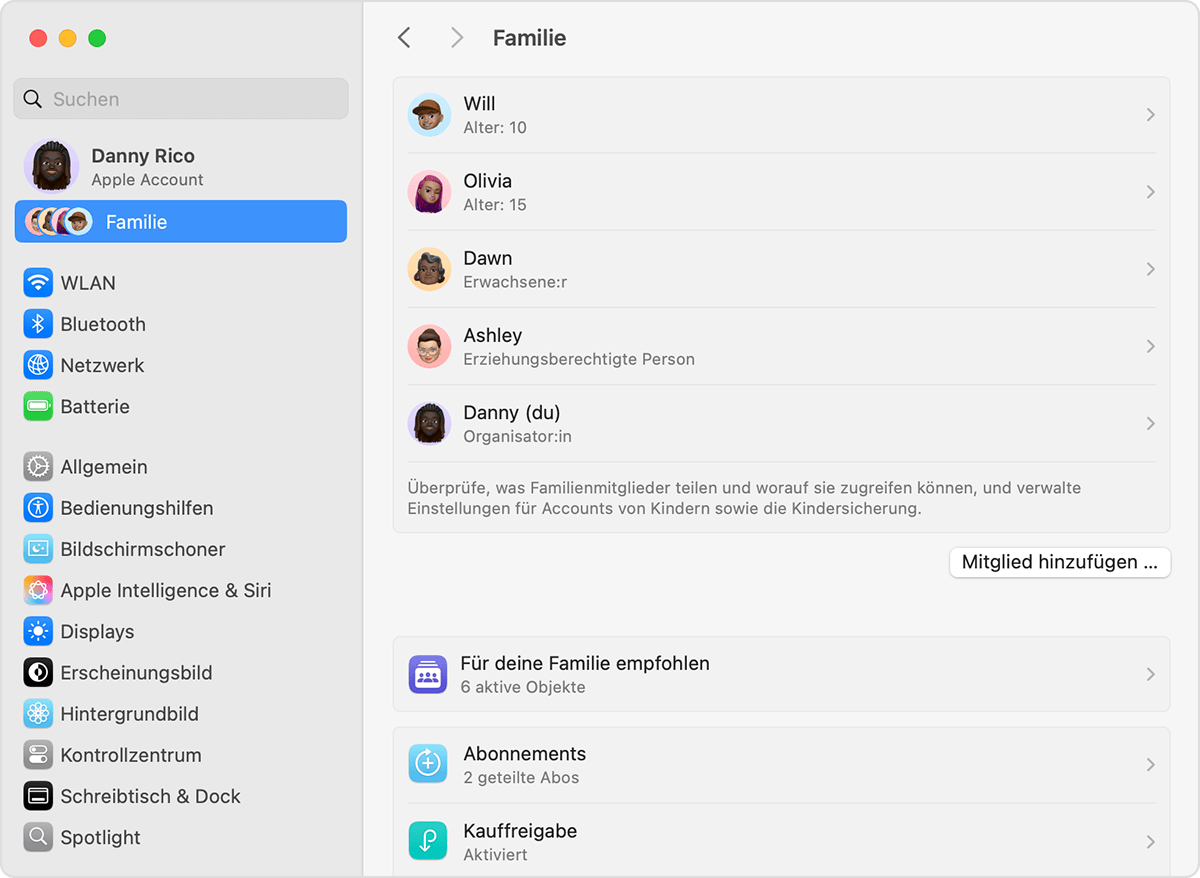Select the Batterie icon
Screen dimensions: 1200x878
point(38,407)
